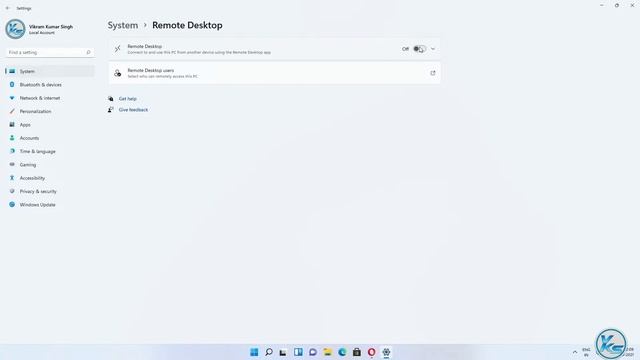Click the Personalization brush icon
Viewport: 640px width, 360px height.
pyautogui.click(x=12, y=111)
